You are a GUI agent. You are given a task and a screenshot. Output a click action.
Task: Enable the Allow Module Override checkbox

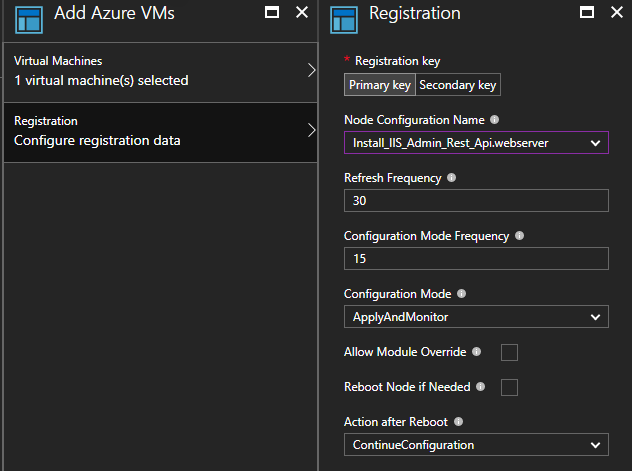[x=509, y=352]
